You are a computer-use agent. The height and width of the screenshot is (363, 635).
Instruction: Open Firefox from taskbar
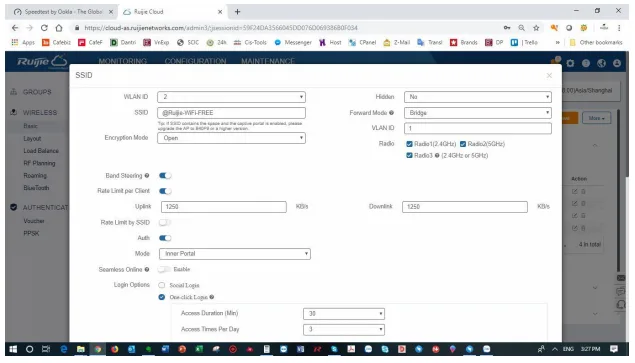pos(115,349)
